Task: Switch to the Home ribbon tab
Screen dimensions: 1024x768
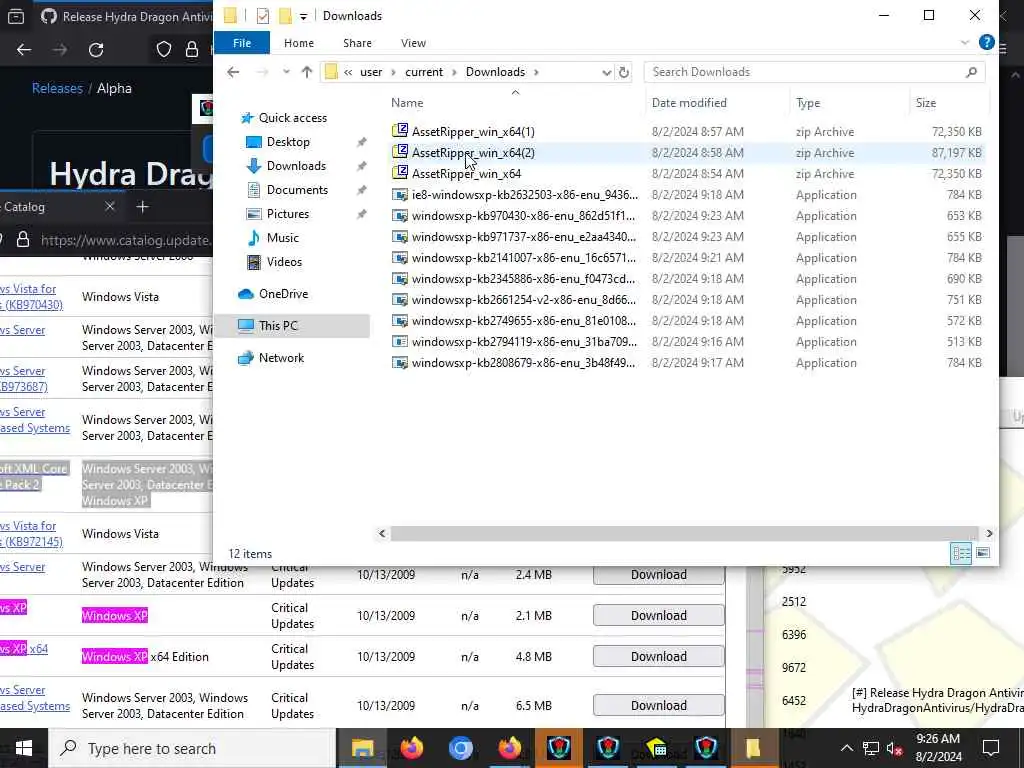Action: pos(299,43)
